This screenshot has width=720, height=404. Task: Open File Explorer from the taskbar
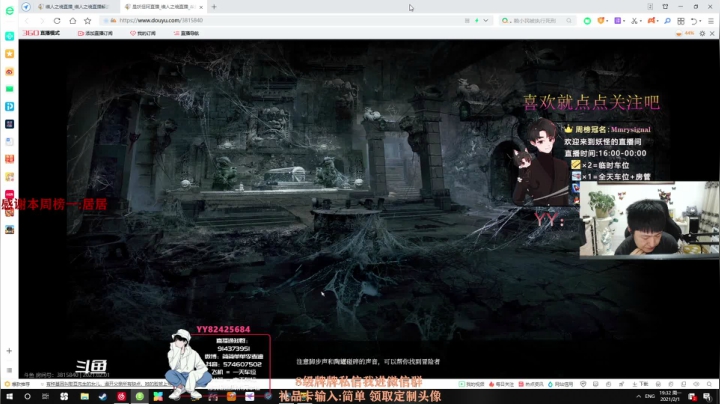point(84,396)
